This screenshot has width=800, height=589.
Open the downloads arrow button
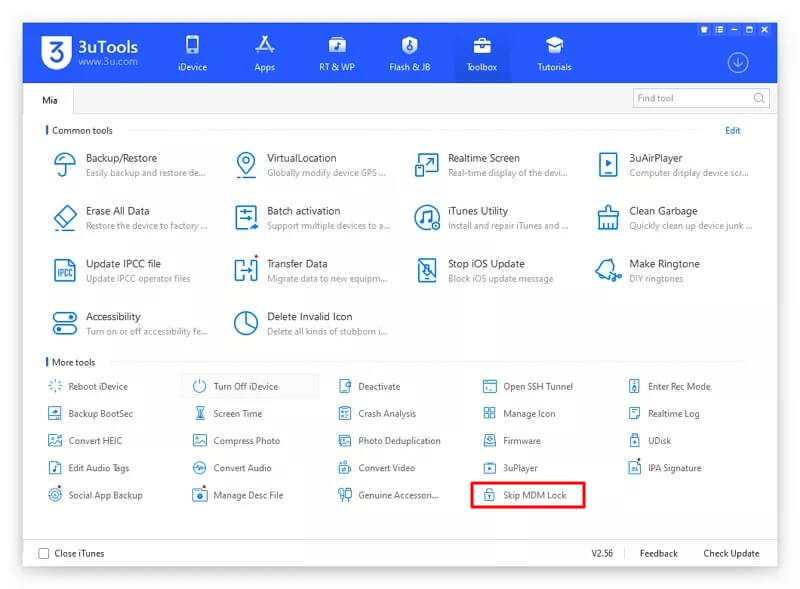click(x=738, y=63)
